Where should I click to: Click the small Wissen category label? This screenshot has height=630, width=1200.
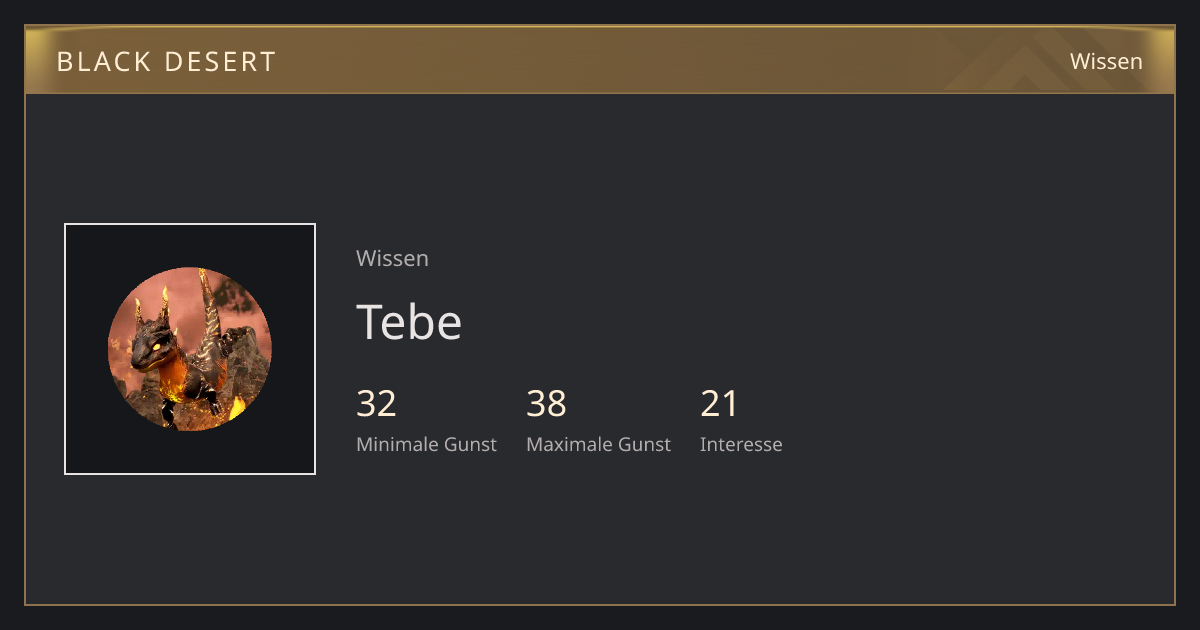[x=392, y=258]
